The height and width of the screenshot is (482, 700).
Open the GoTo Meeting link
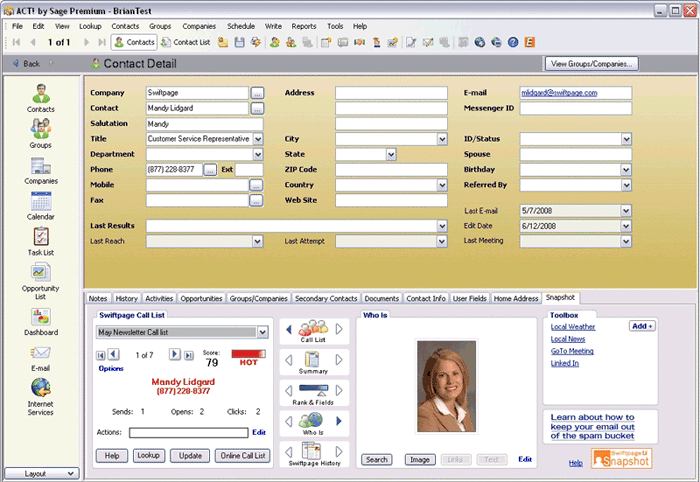click(572, 351)
